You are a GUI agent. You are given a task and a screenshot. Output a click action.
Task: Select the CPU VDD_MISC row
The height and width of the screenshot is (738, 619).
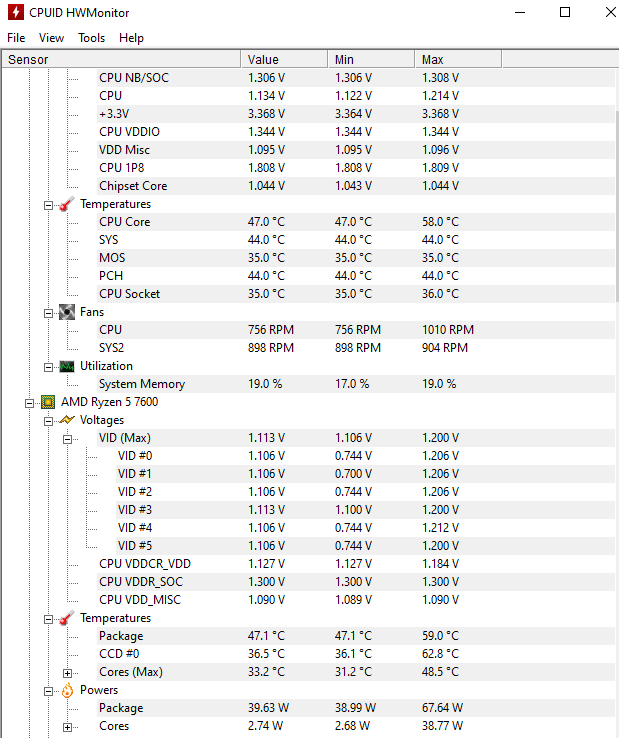pyautogui.click(x=356, y=600)
